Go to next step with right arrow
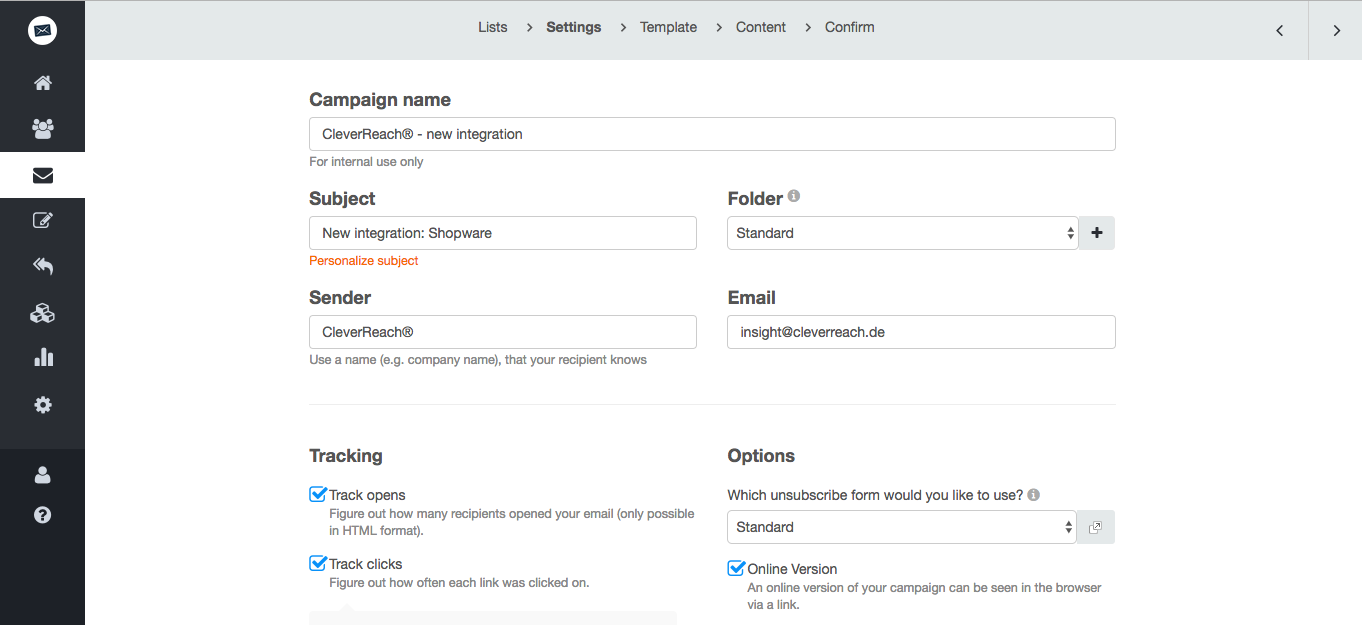The height and width of the screenshot is (625, 1362). (x=1336, y=31)
